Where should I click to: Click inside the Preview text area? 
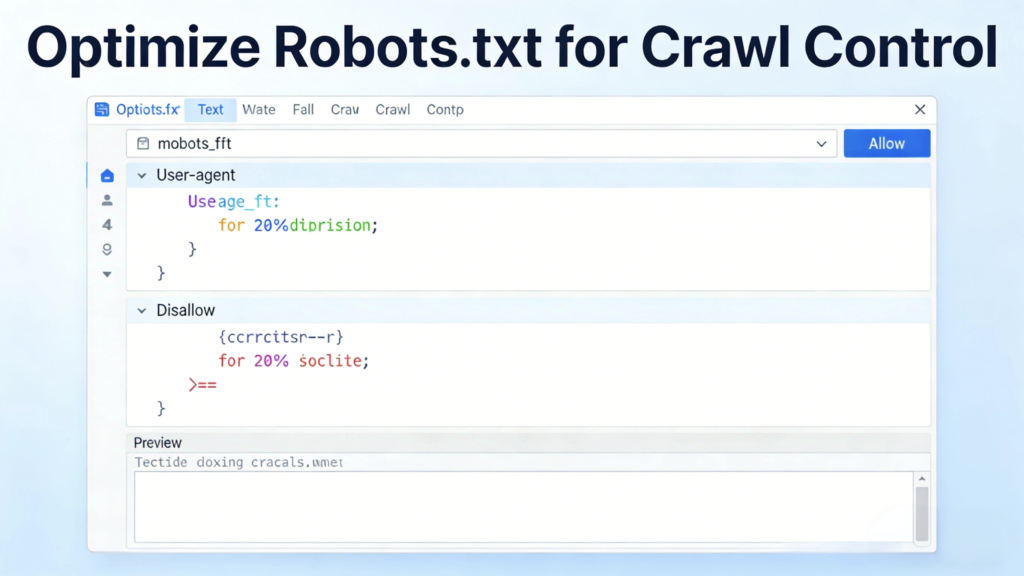click(520, 508)
